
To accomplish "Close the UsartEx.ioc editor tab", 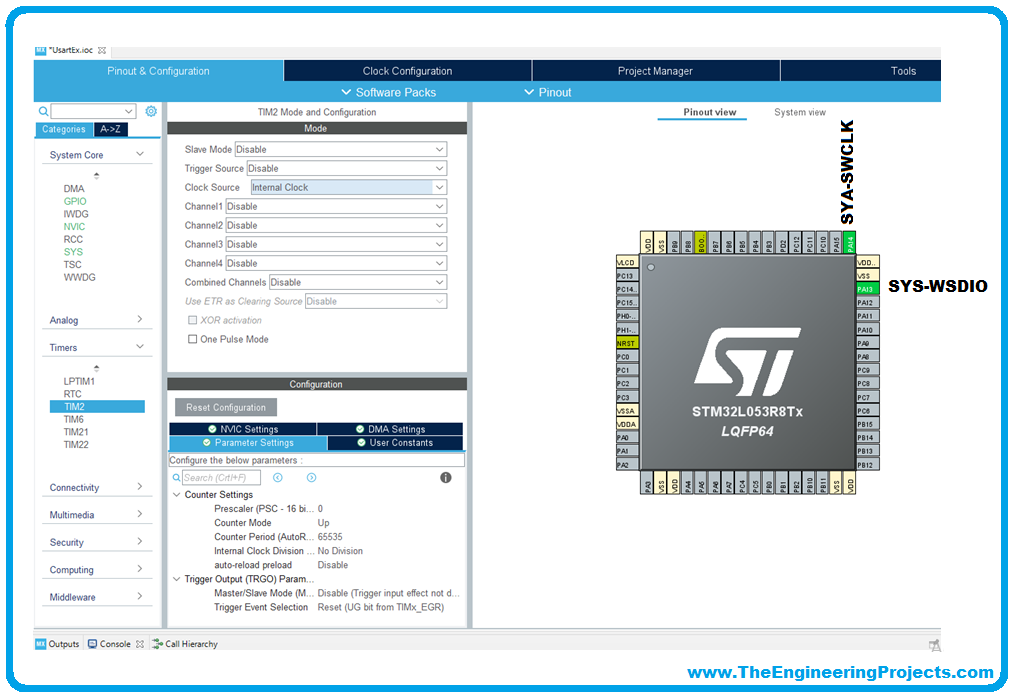I will tap(102, 50).
